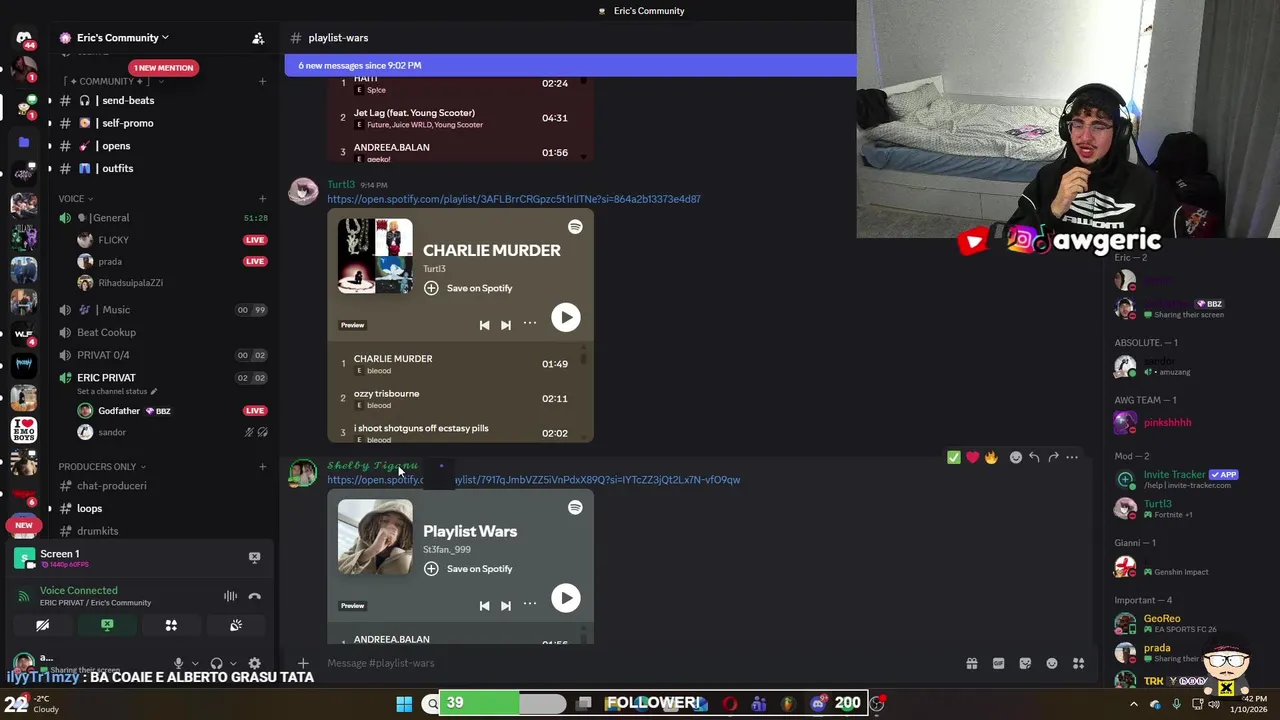Click the 1 NEW MENTION pill
The width and height of the screenshot is (1280, 720).
coord(163,68)
